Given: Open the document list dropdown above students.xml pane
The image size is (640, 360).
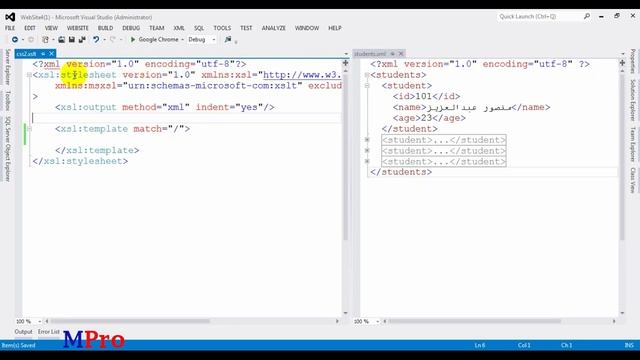Looking at the screenshot, I should tap(623, 54).
